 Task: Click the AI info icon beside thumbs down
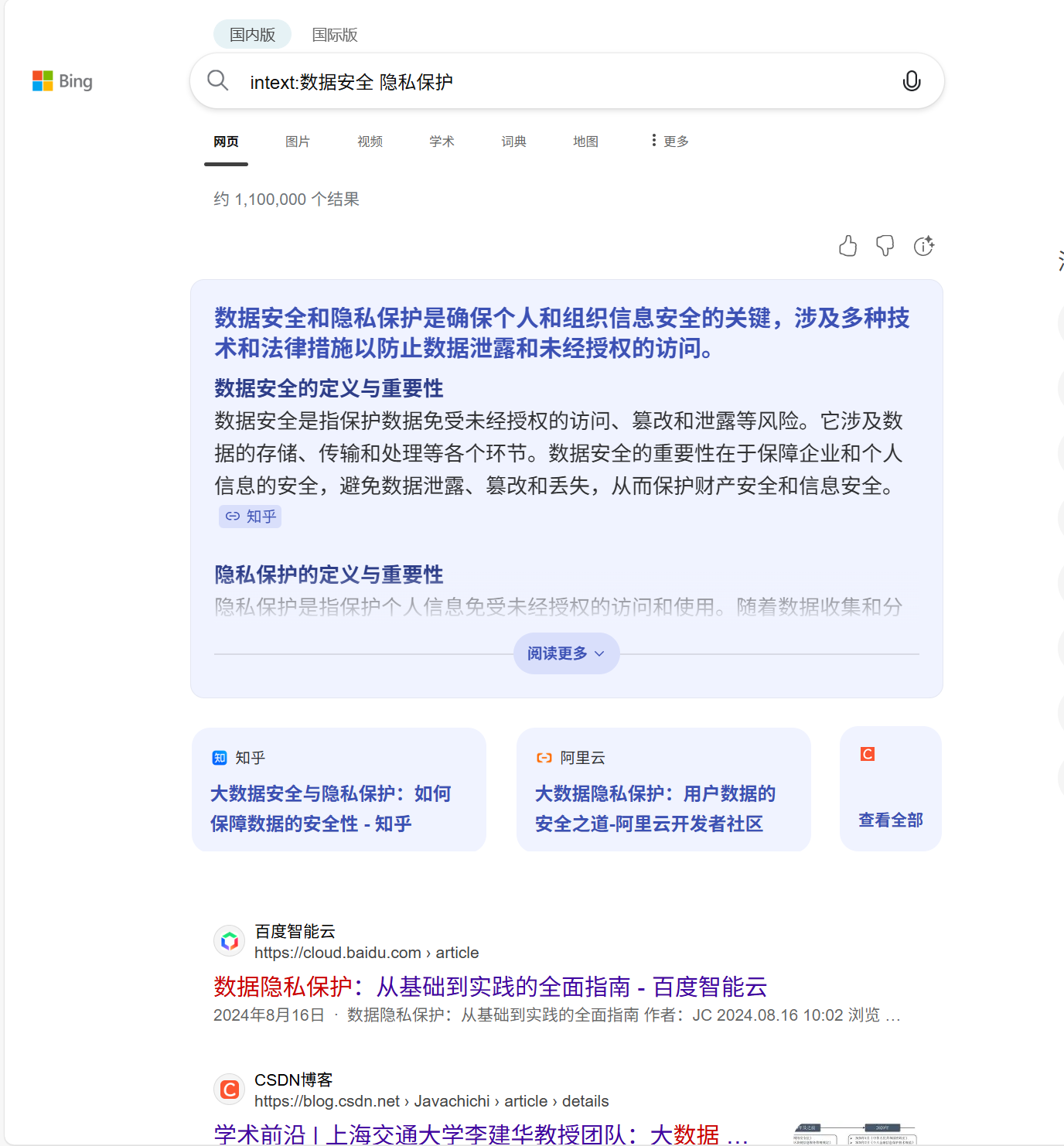pyautogui.click(x=923, y=246)
